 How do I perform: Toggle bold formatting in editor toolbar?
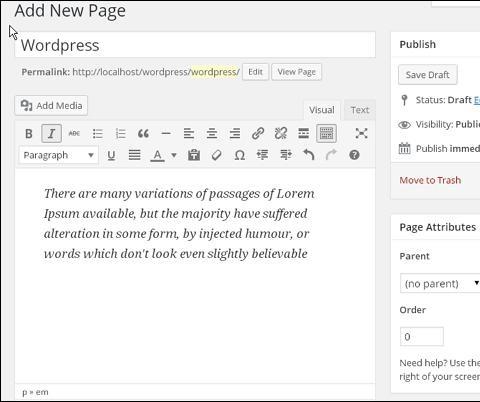coord(29,134)
